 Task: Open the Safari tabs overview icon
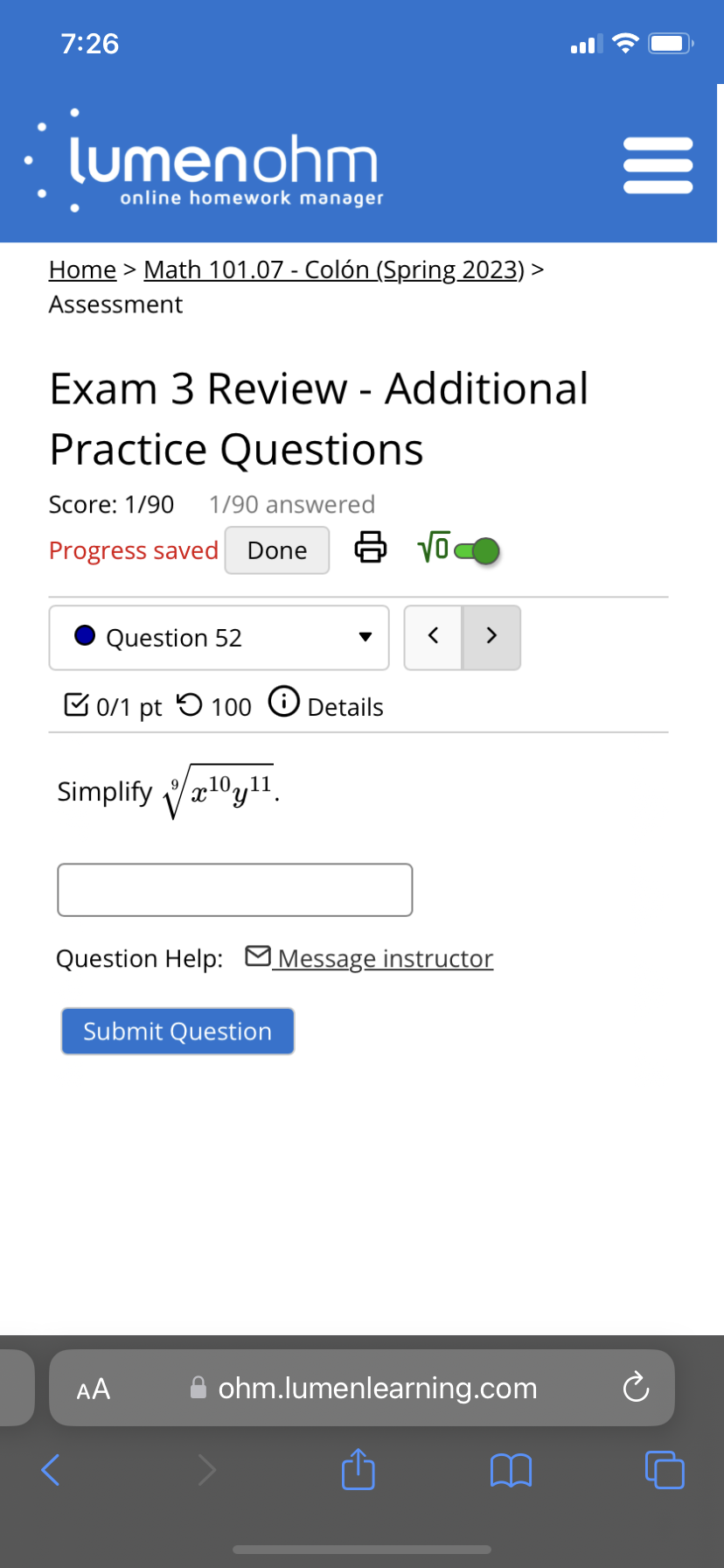click(x=665, y=1469)
